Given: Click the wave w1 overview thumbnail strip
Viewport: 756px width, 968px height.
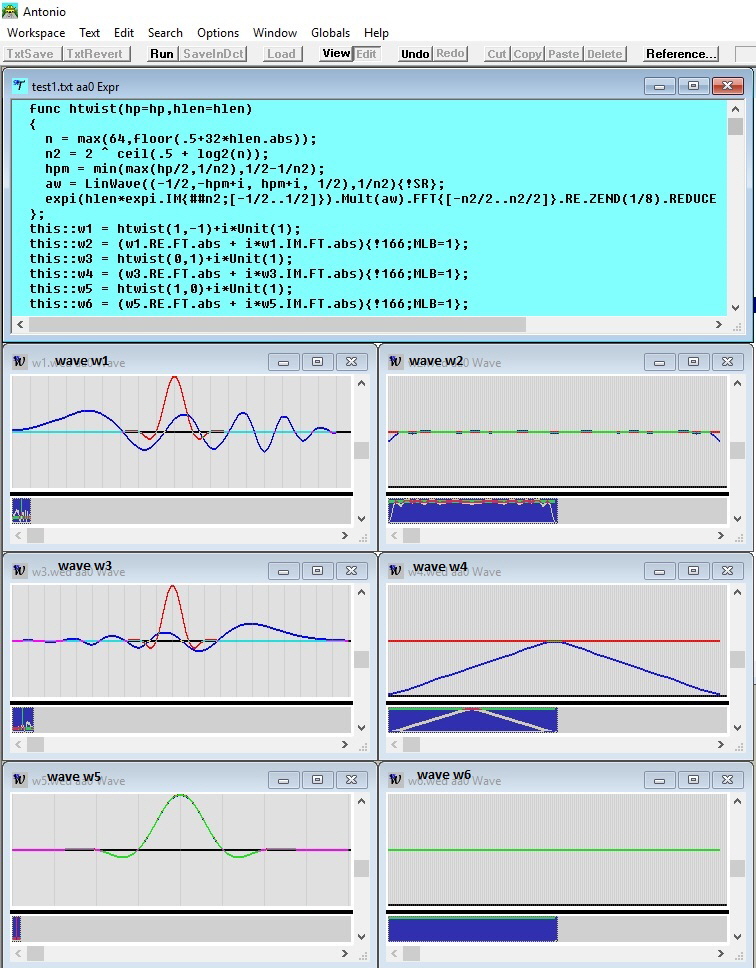Looking at the screenshot, I should click(22, 511).
